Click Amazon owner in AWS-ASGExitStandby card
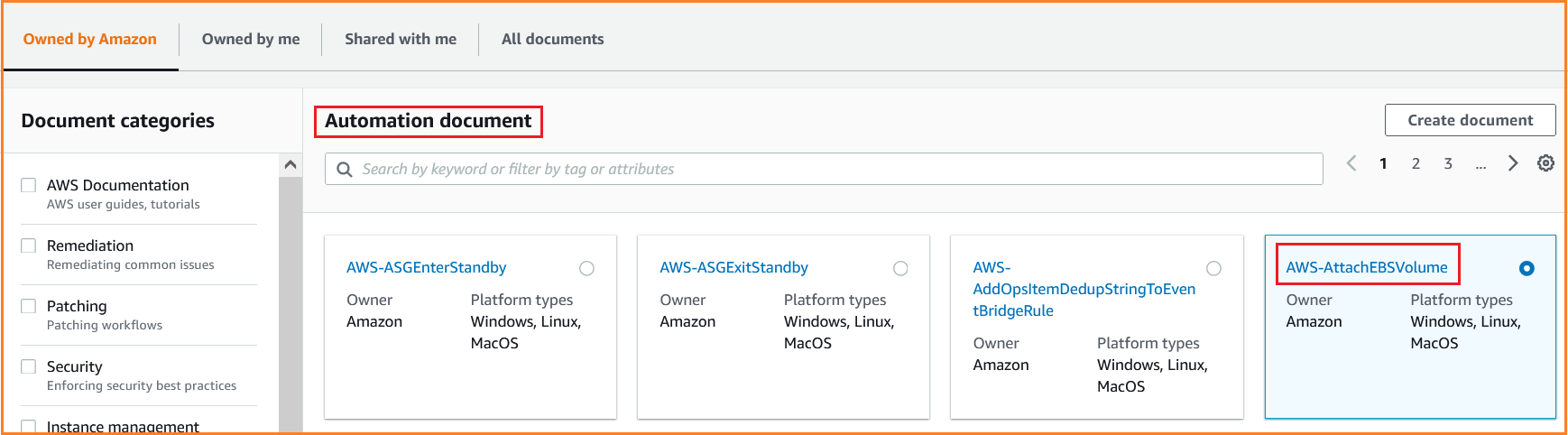 687,321
